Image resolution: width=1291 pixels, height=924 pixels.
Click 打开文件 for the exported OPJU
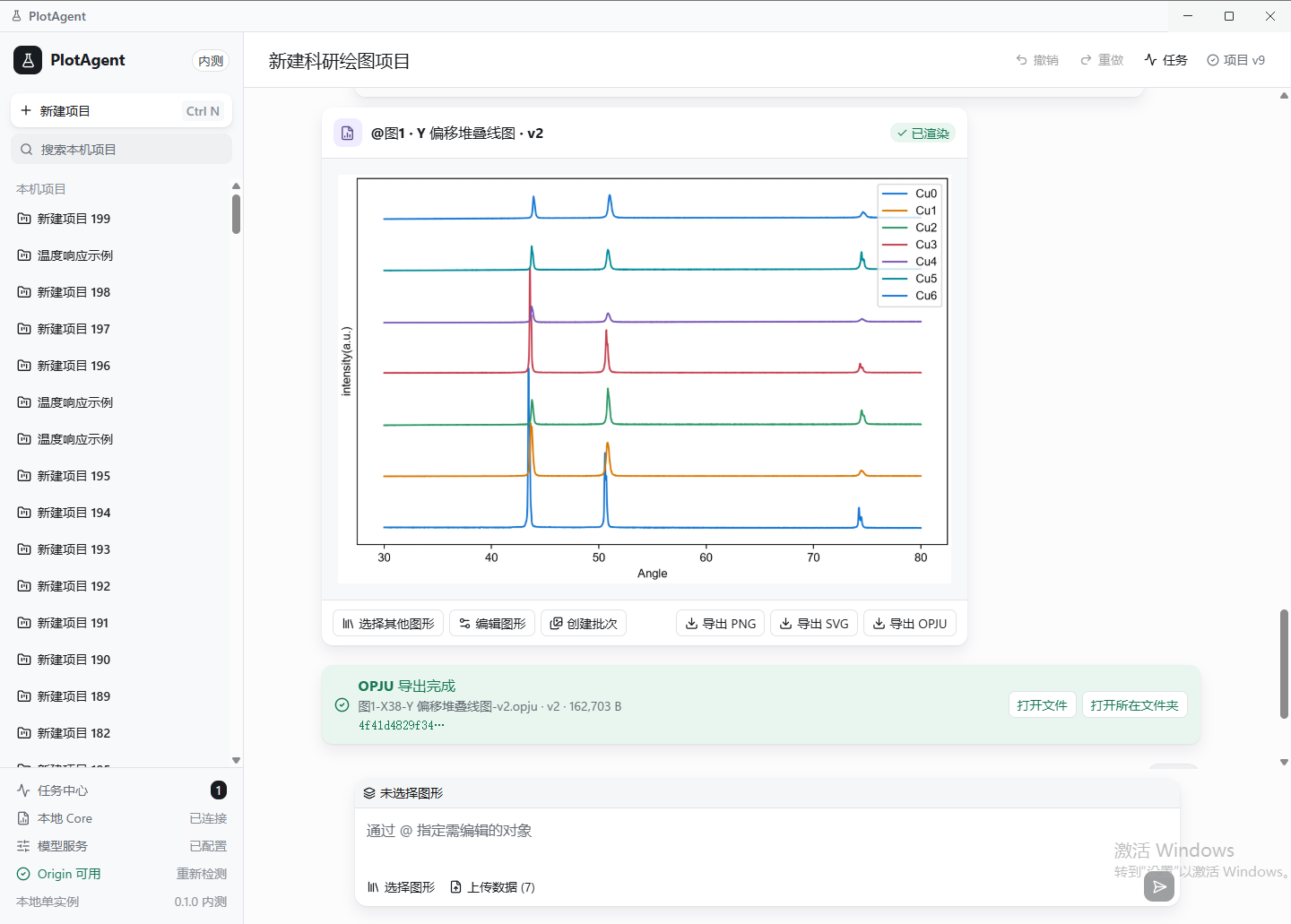[x=1042, y=705]
